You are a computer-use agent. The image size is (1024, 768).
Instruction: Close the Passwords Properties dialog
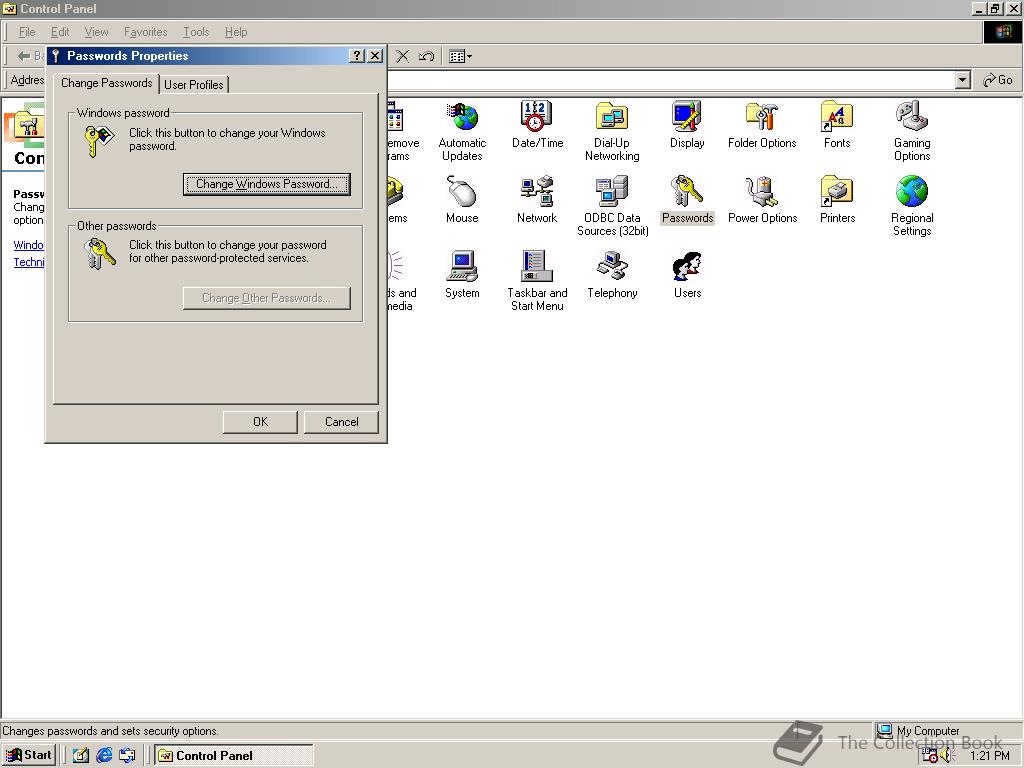tap(375, 56)
